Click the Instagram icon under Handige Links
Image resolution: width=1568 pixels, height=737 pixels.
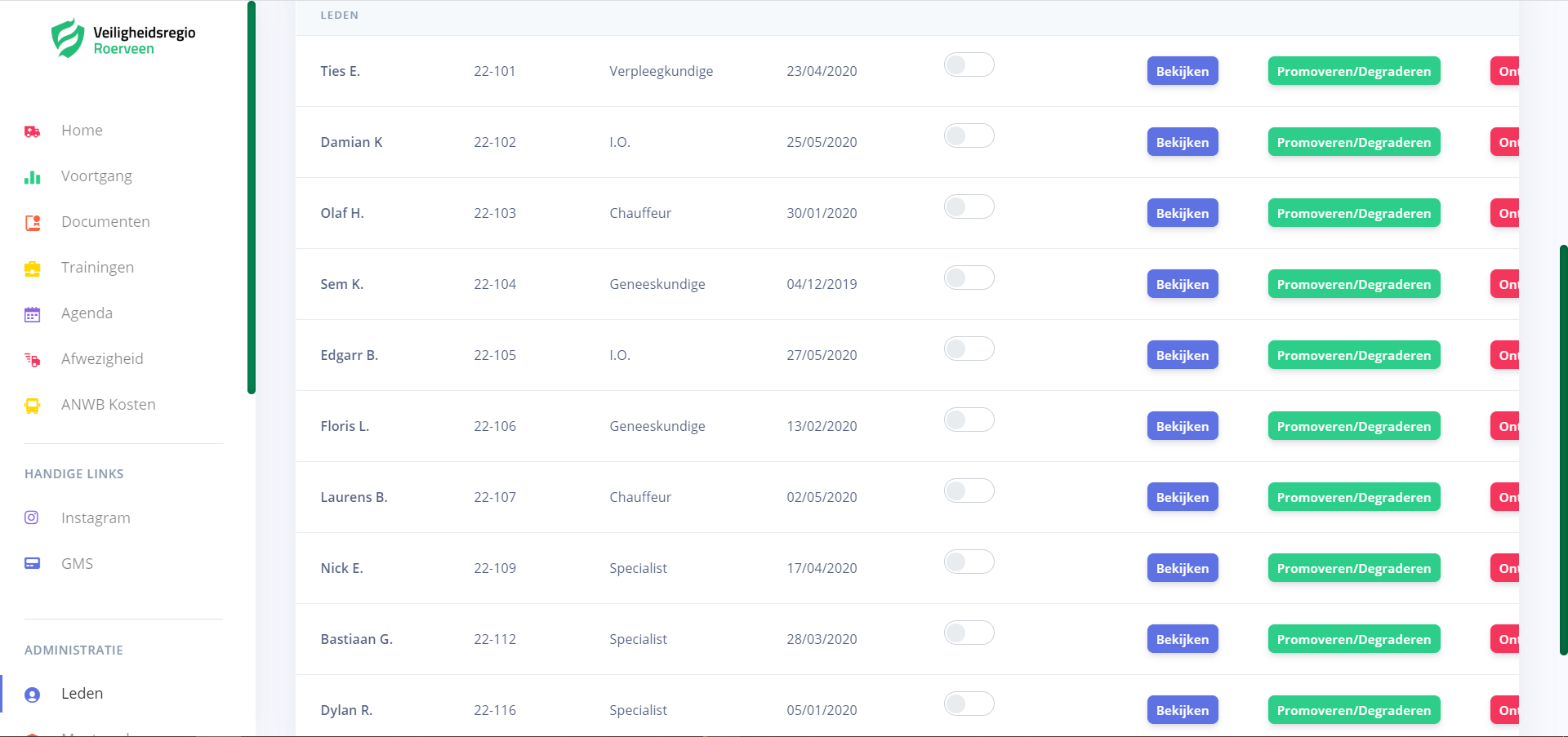click(32, 518)
